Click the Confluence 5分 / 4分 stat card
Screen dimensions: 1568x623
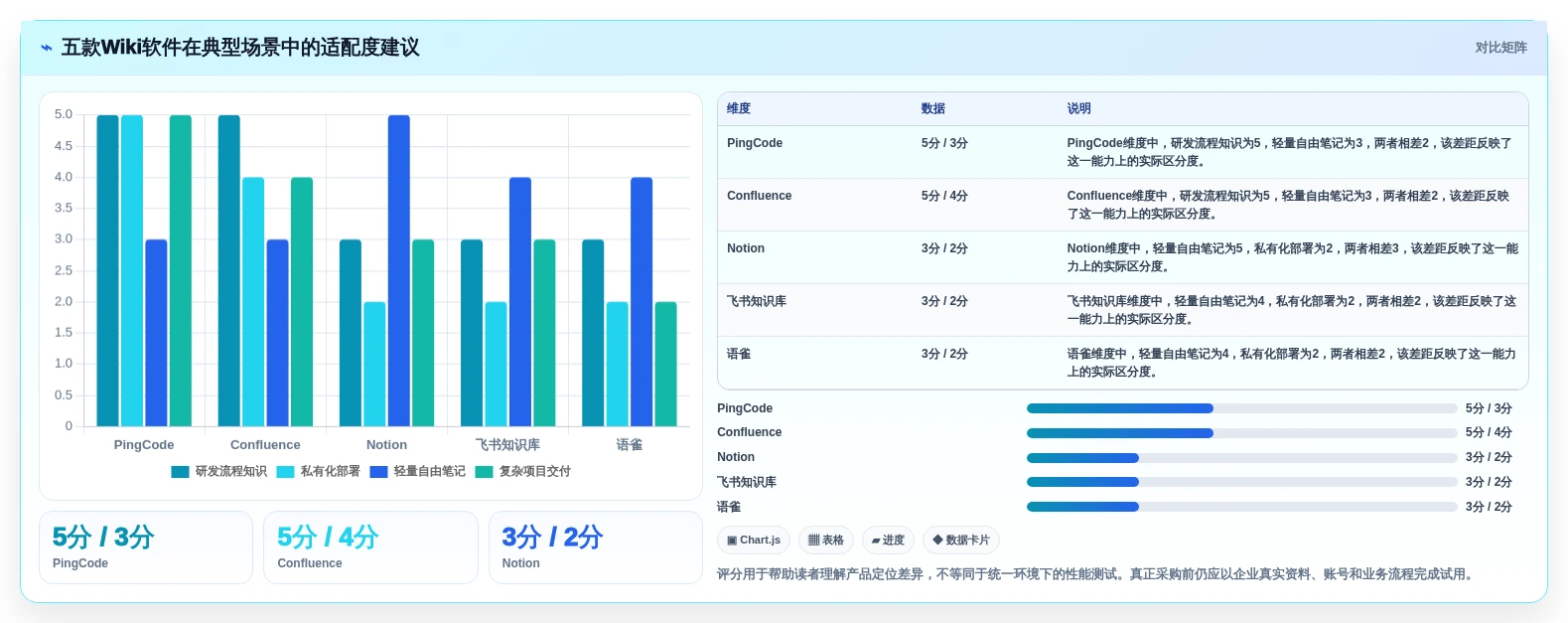pos(370,547)
